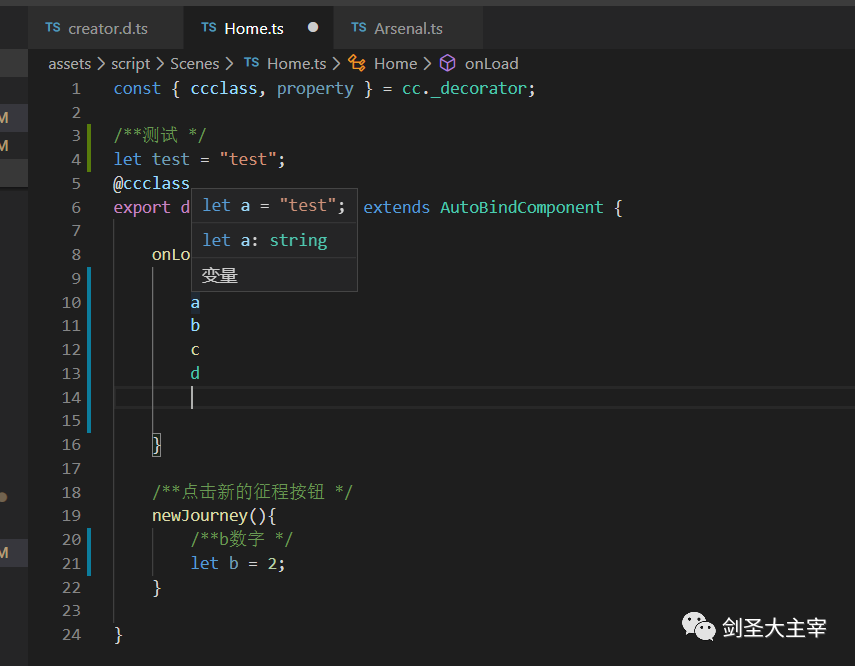Click closing brace on line 22
This screenshot has width=855, height=666.
pyautogui.click(x=157, y=588)
